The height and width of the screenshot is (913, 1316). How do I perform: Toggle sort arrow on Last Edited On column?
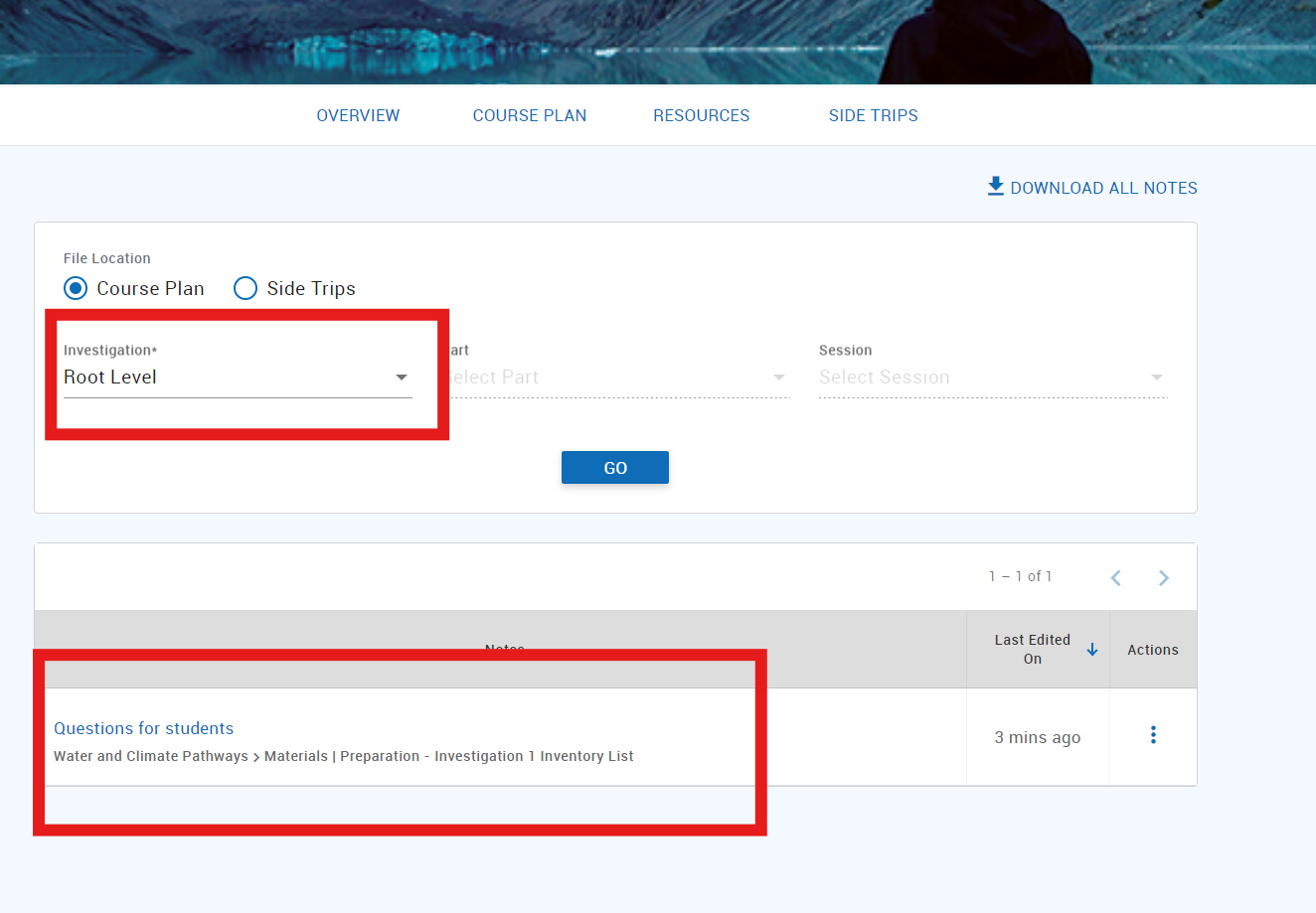pos(1092,649)
